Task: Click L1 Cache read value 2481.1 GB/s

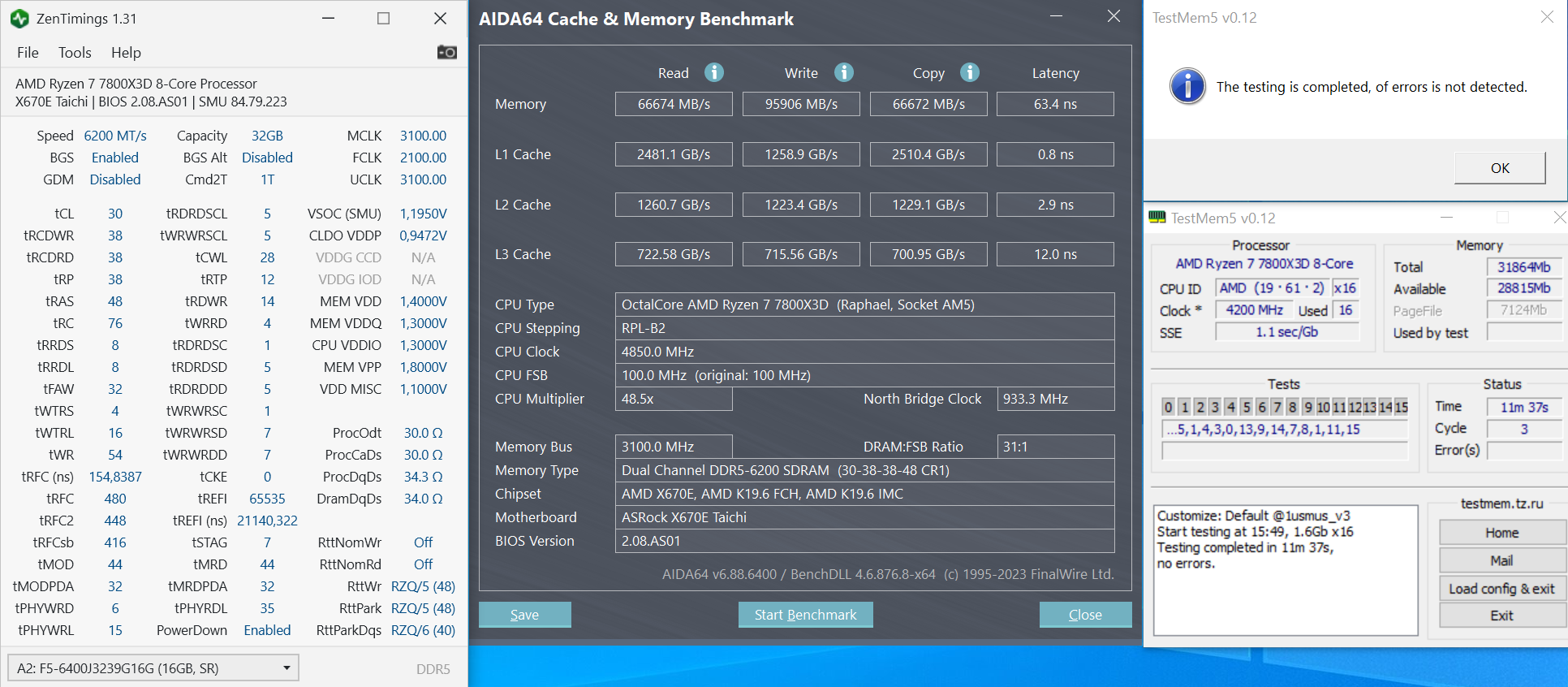Action: click(674, 154)
